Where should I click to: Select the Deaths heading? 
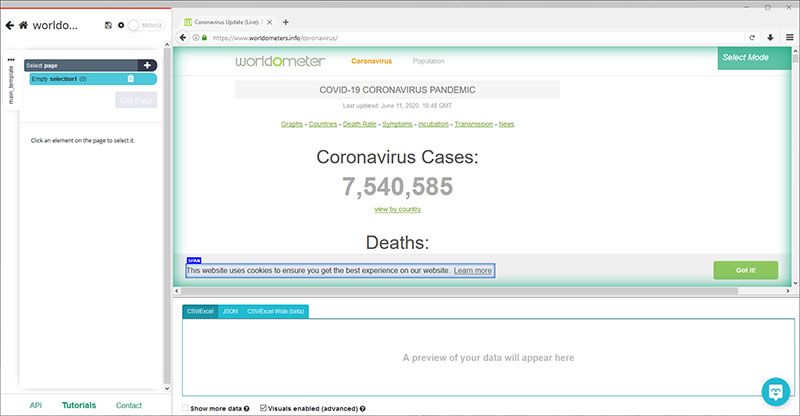[x=397, y=242]
